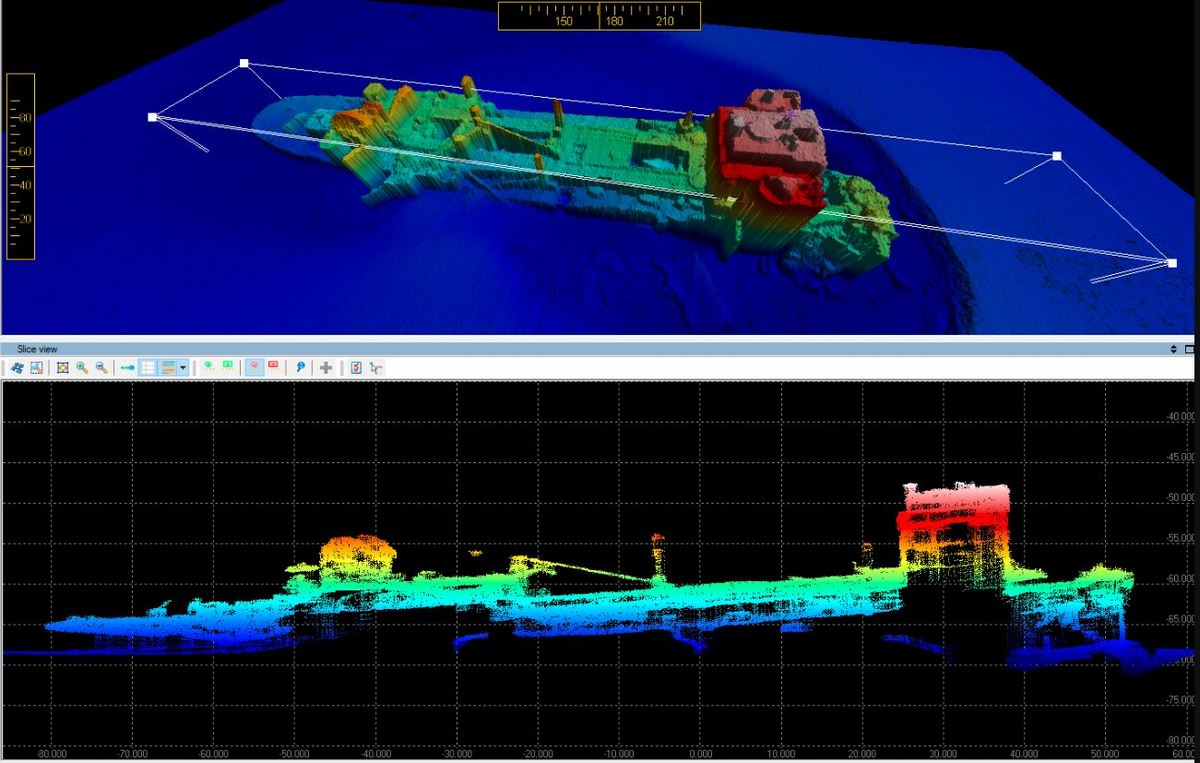Image resolution: width=1200 pixels, height=763 pixels.
Task: Click the zoom in magnifier icon
Action: click(x=82, y=368)
